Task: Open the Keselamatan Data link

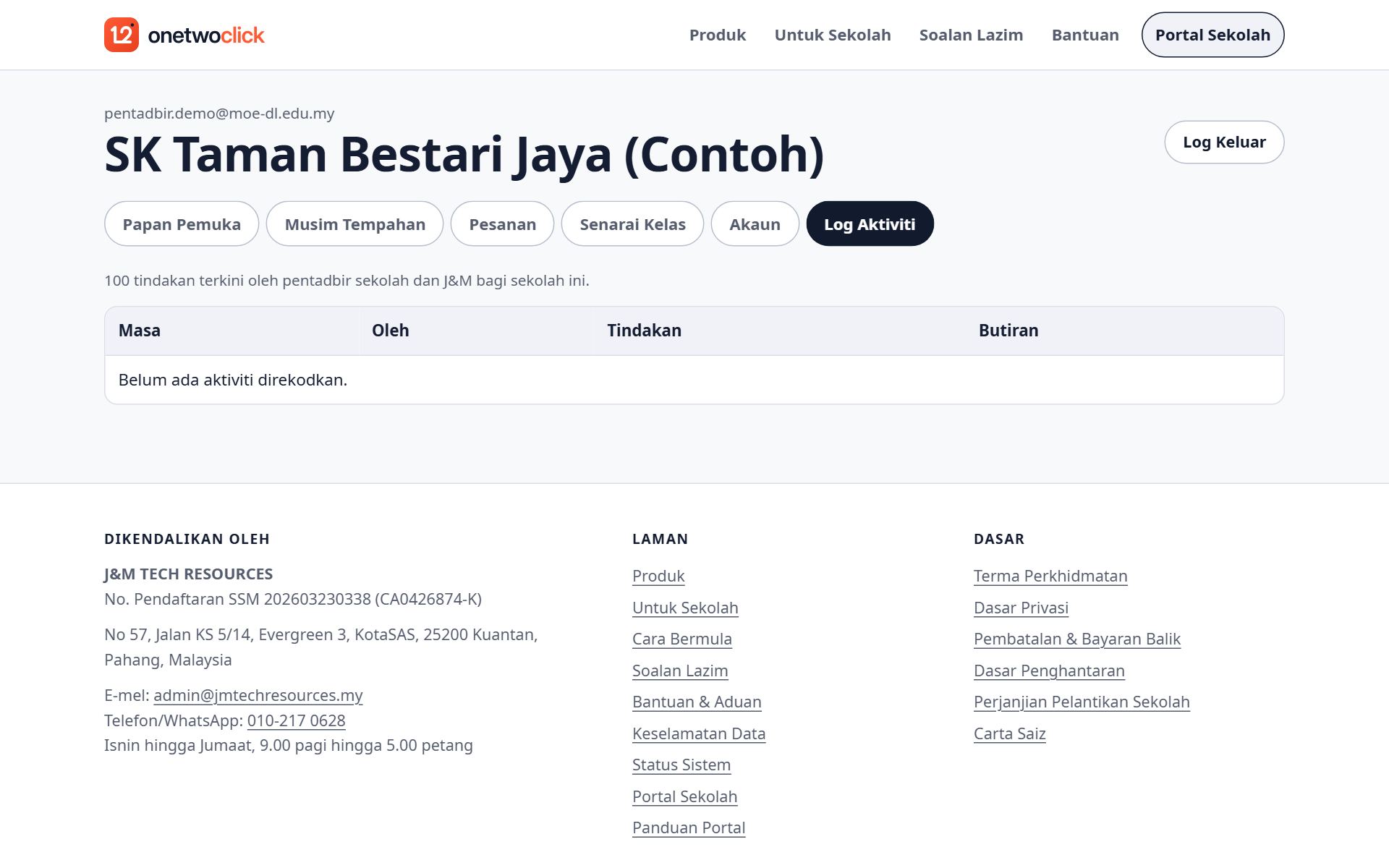Action: coord(699,733)
